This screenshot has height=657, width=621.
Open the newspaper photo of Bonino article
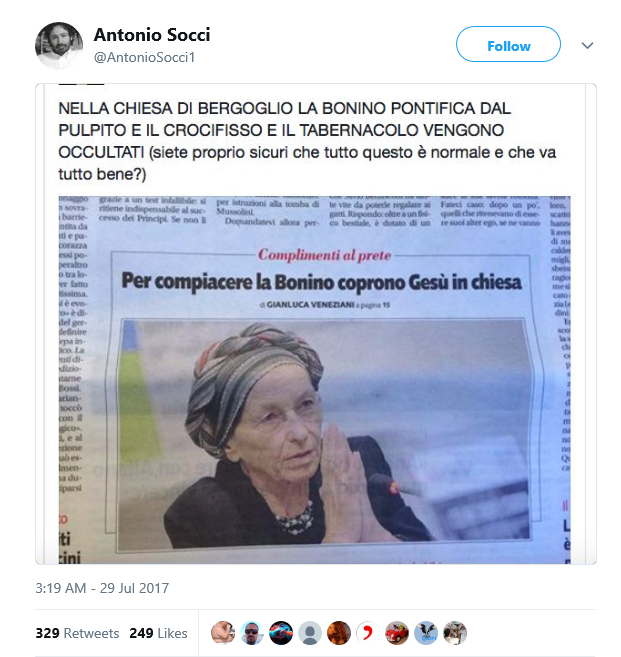coord(314,380)
